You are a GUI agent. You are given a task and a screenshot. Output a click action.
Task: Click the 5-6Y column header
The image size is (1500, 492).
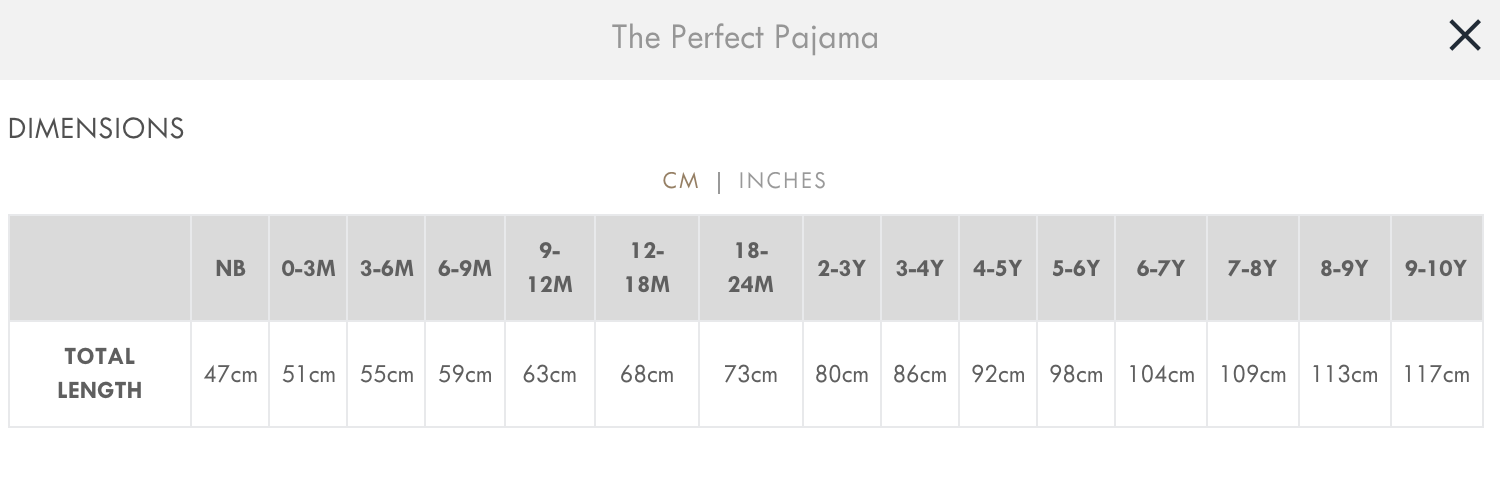[x=1076, y=268]
